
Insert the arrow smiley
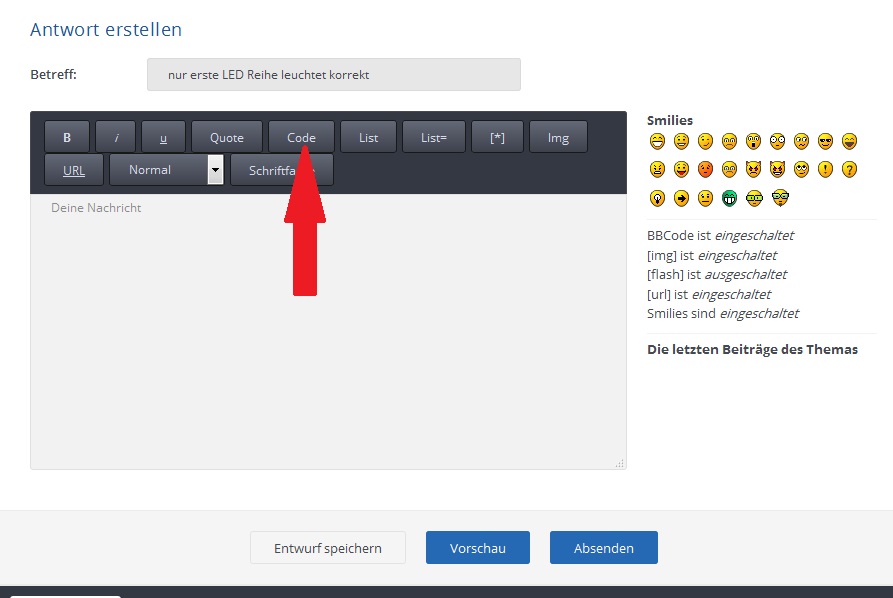point(681,198)
